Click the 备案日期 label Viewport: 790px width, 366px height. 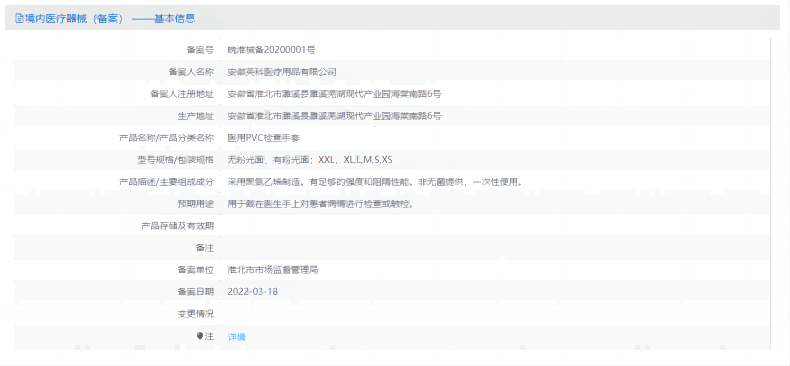(x=195, y=291)
